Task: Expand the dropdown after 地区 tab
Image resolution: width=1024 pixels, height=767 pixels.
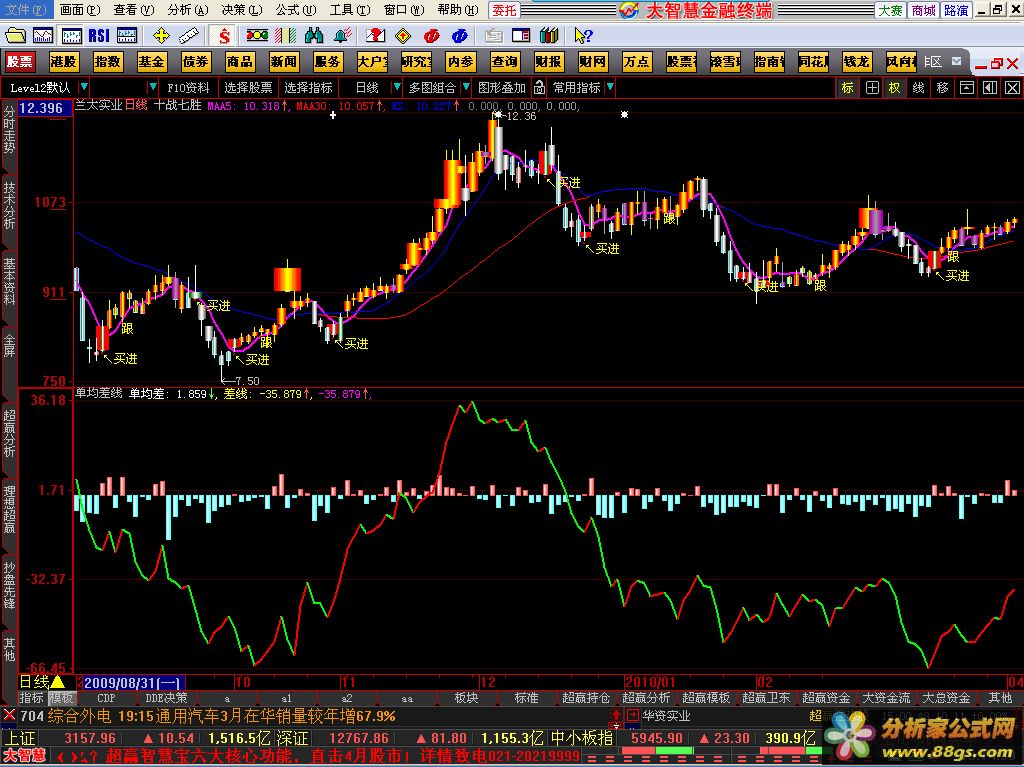Action: pos(957,61)
